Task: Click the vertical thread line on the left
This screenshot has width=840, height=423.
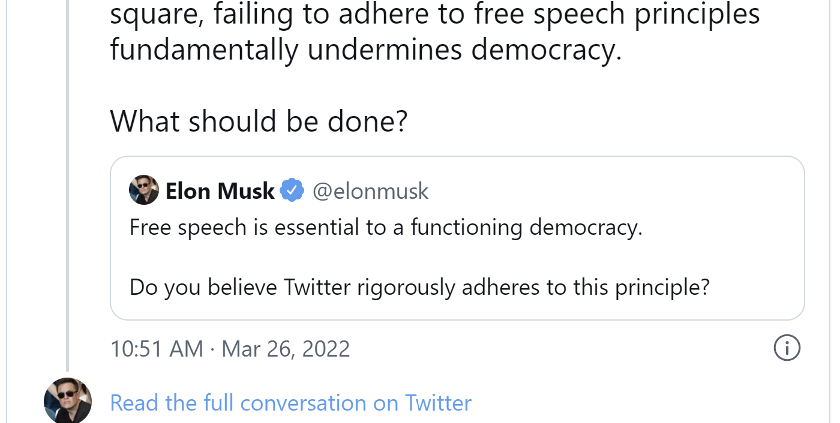Action: point(68,200)
